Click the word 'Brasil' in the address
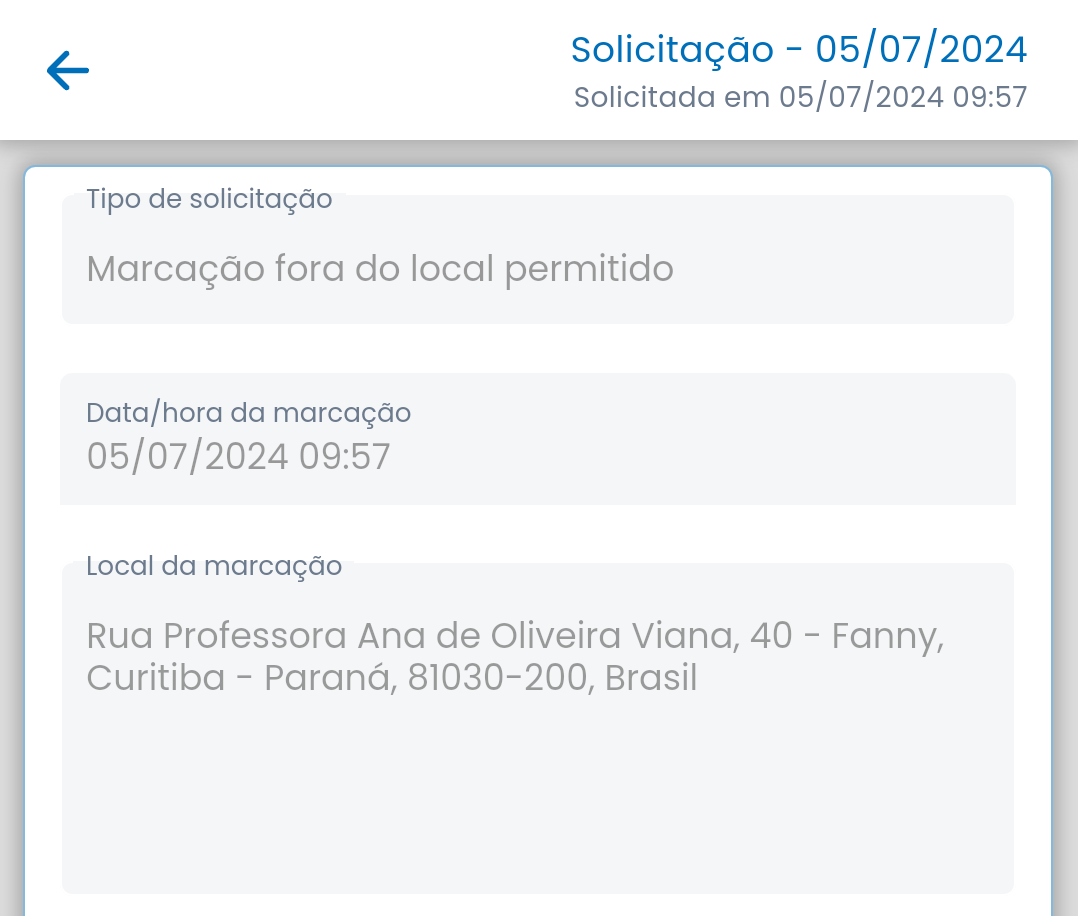Viewport: 1078px width, 916px height. [651, 678]
